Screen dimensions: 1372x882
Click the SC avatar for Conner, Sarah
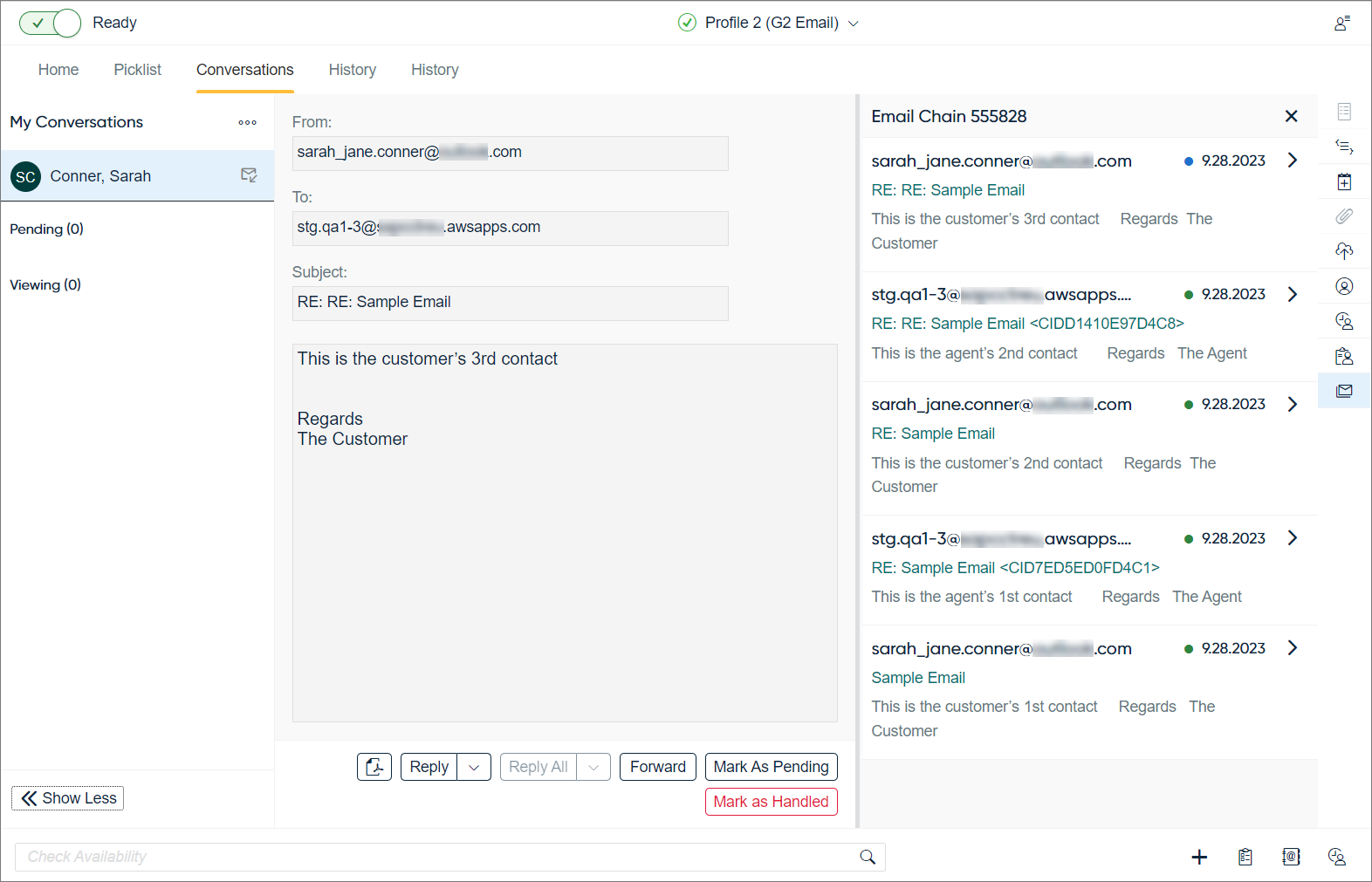pyautogui.click(x=26, y=176)
